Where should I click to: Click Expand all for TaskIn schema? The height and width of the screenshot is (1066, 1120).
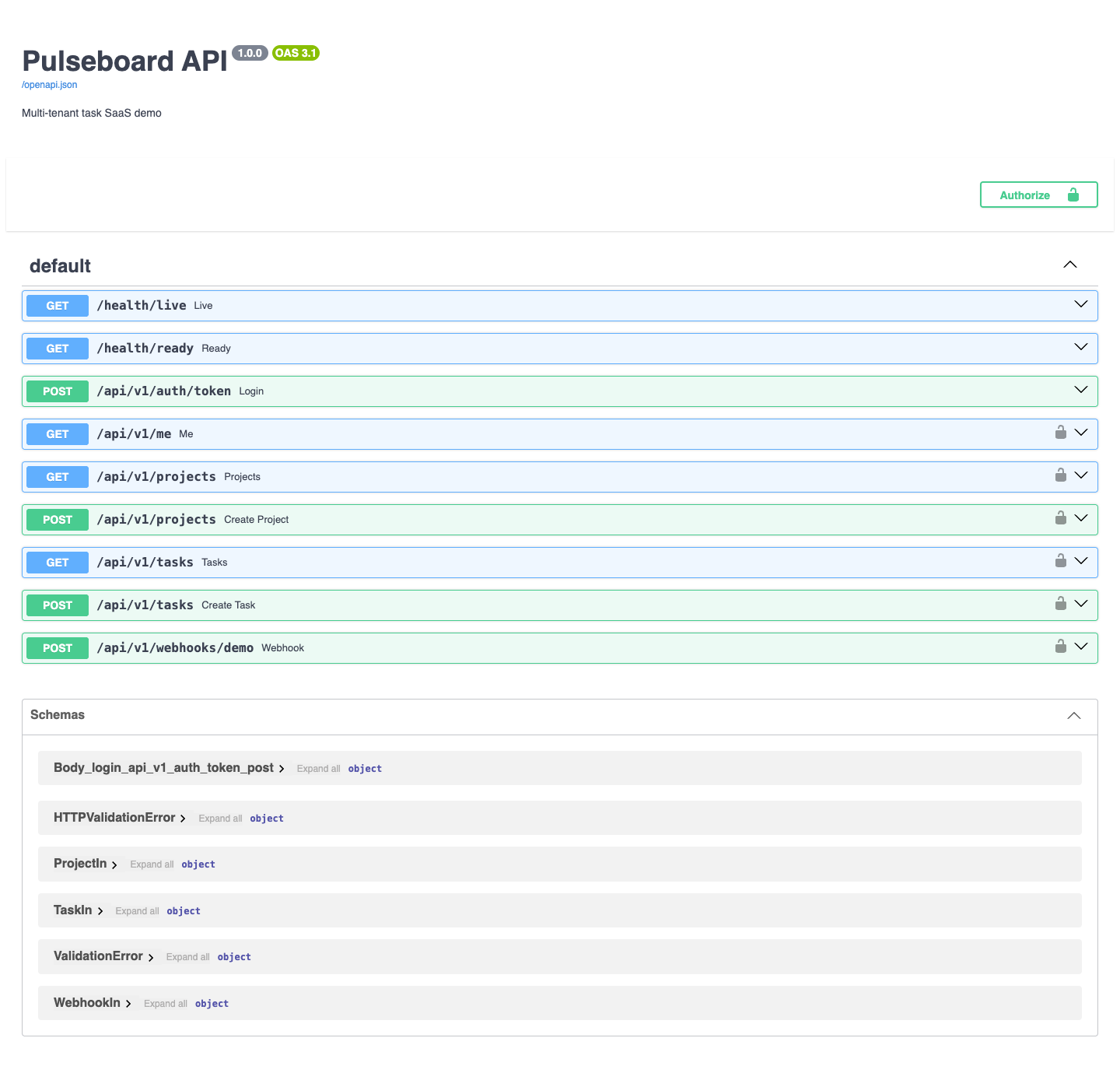[137, 911]
